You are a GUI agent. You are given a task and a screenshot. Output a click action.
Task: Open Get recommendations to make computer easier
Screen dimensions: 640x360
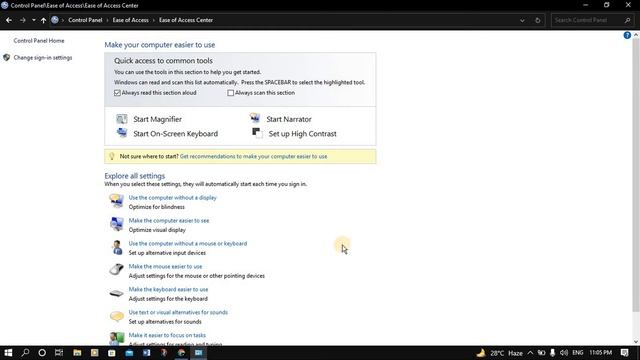253,156
